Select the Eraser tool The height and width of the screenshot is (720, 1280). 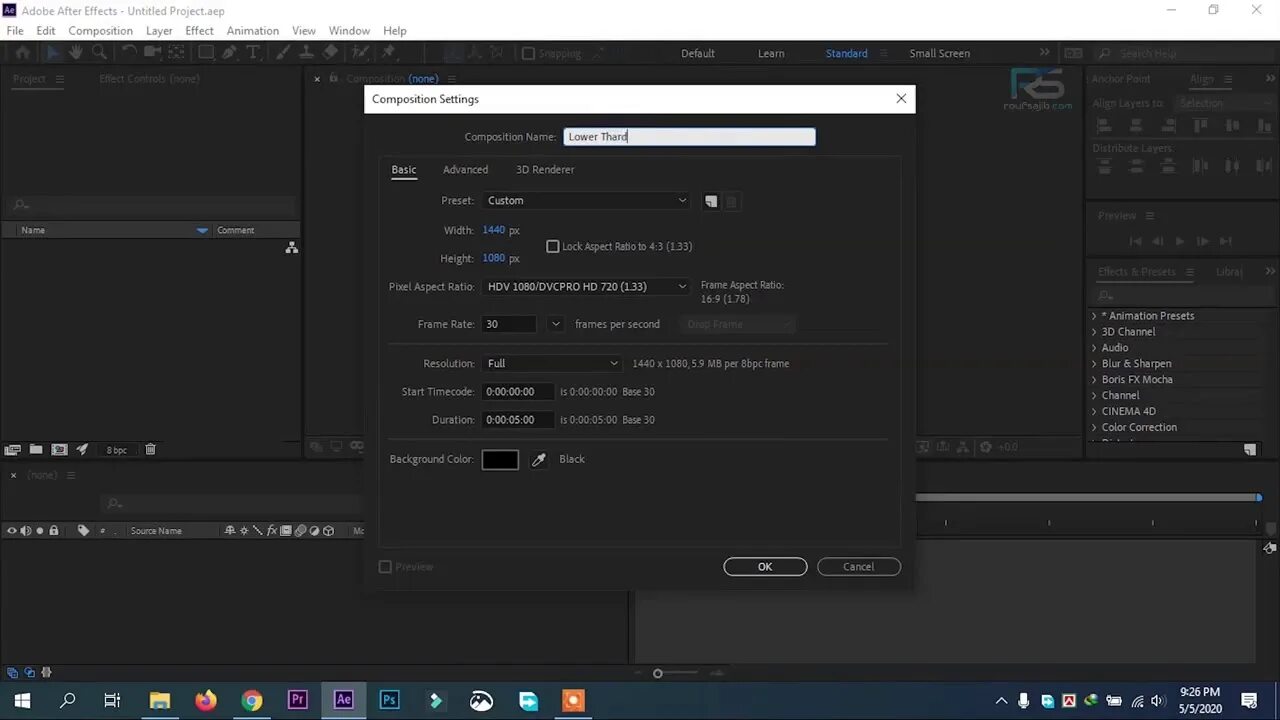click(x=330, y=53)
